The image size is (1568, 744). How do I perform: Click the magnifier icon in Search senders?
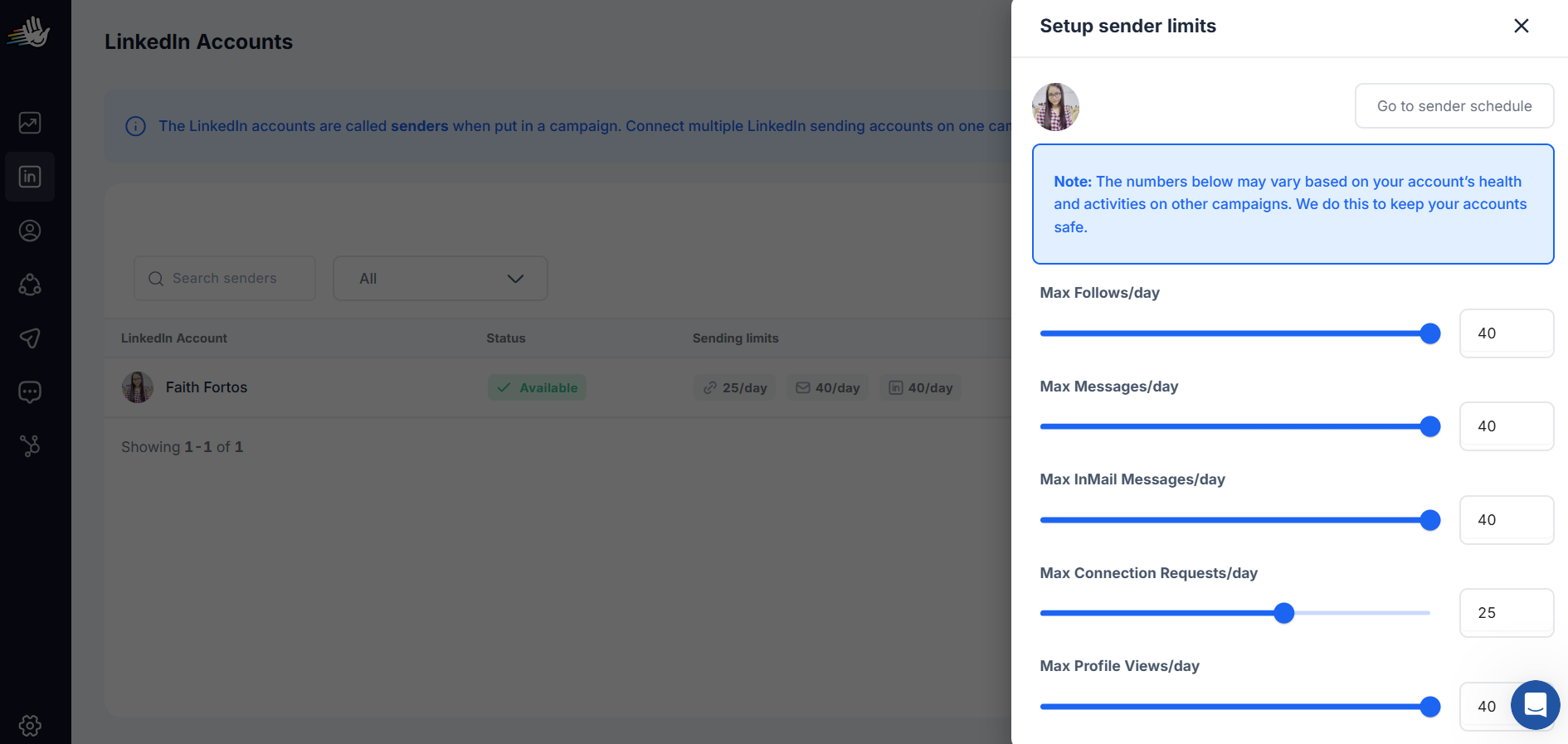[x=155, y=279]
